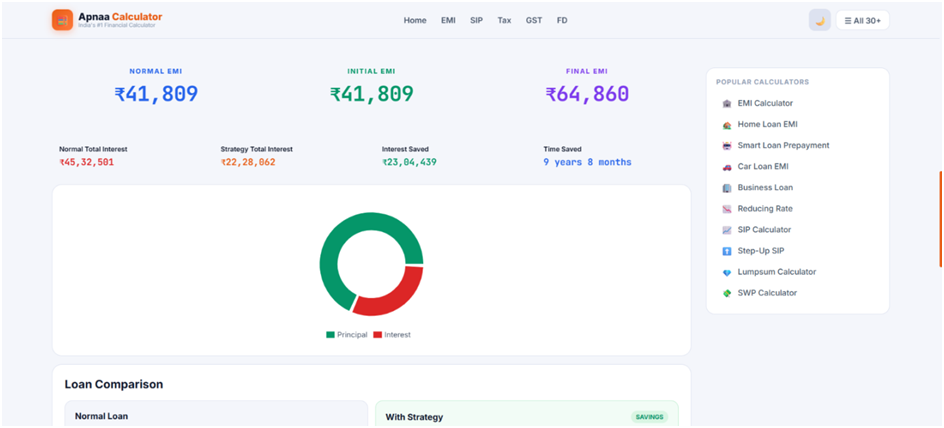Click the Popular Calculators heading

tap(762, 82)
